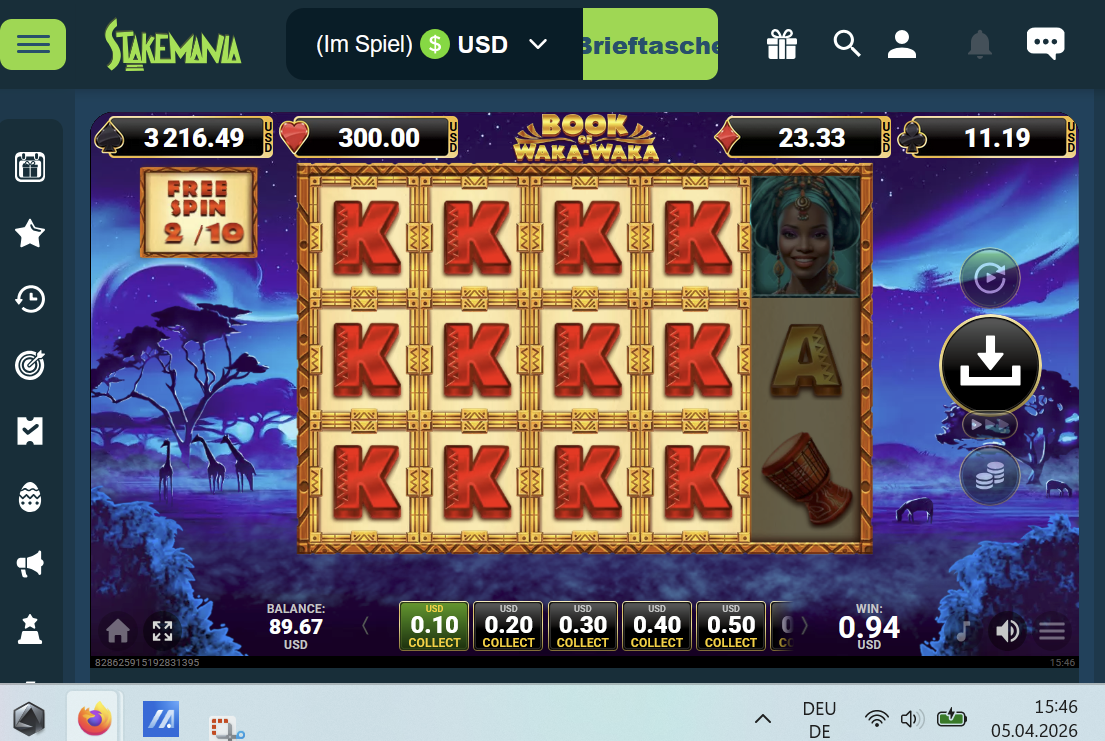Toggle the game sound speaker
1105x741 pixels.
pos(1008,630)
